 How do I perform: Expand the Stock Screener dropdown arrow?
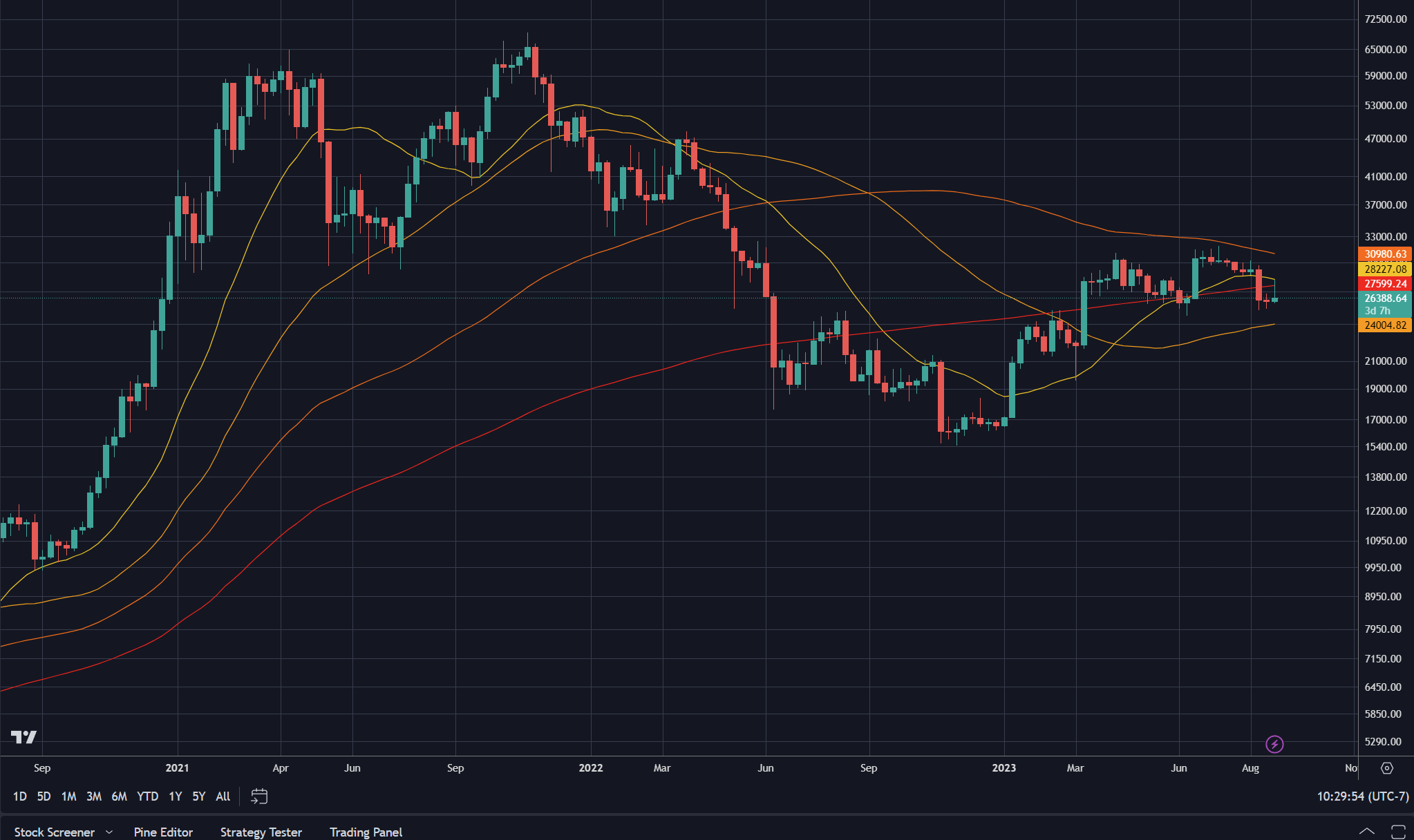(x=108, y=832)
